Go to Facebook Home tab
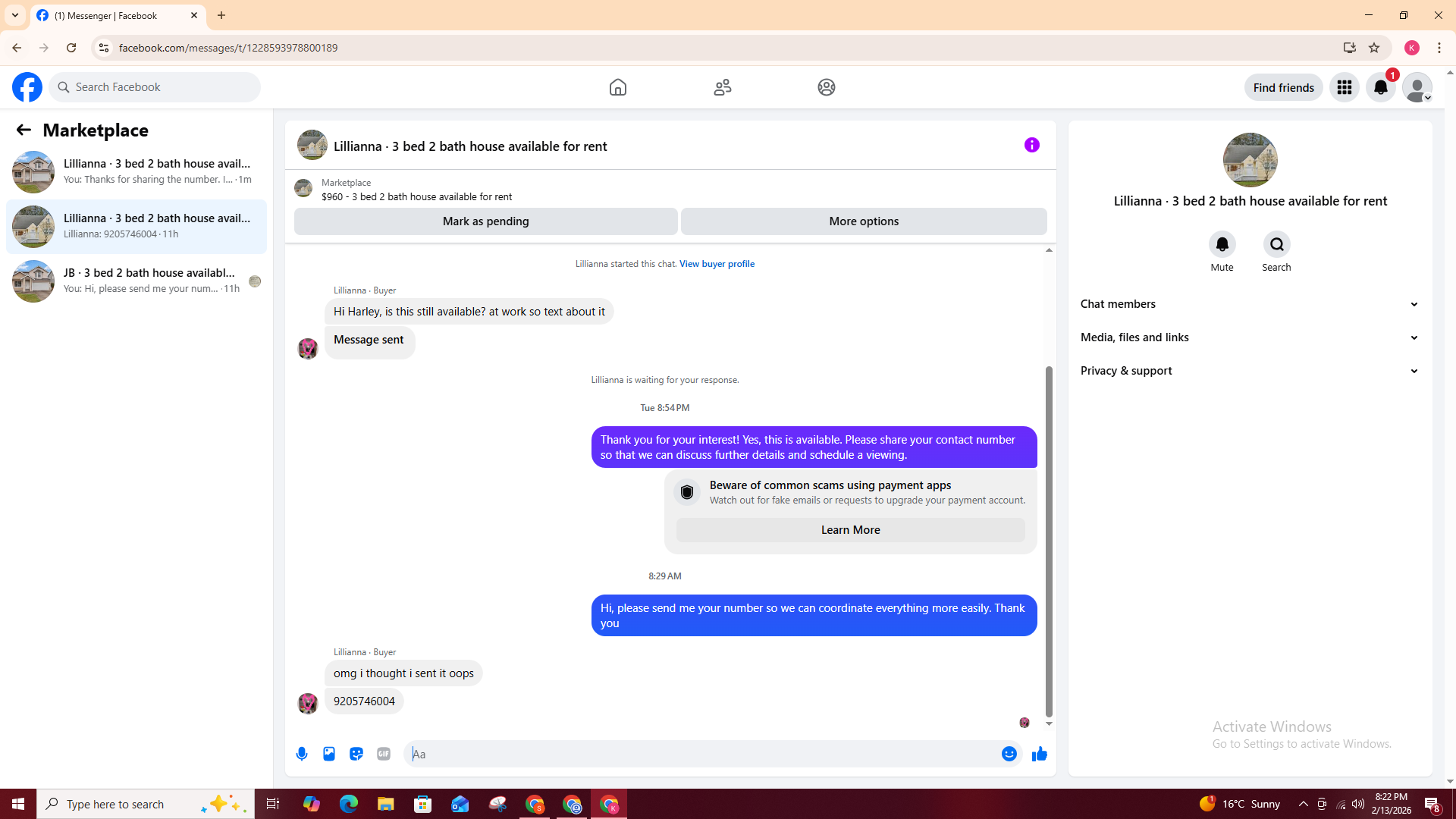 [617, 87]
